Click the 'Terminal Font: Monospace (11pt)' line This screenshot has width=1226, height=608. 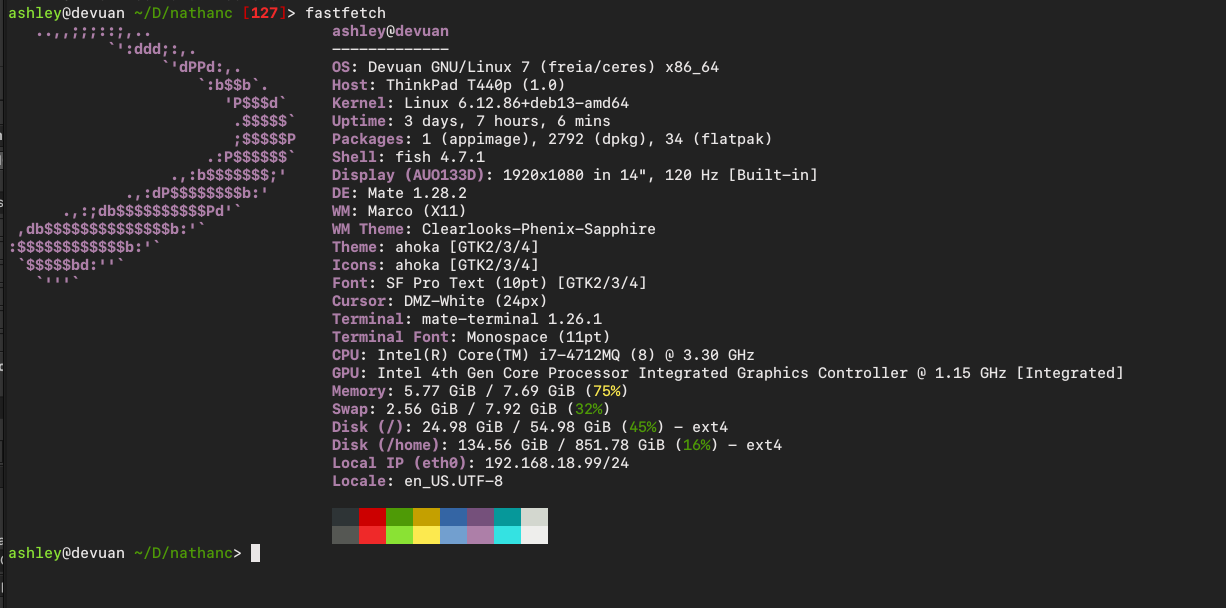[471, 337]
